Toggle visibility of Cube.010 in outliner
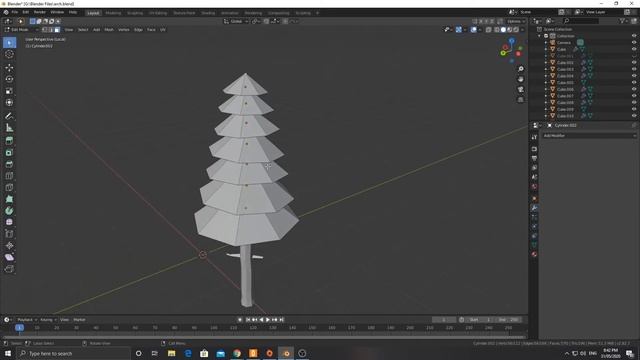The height and width of the screenshot is (360, 640). (634, 116)
